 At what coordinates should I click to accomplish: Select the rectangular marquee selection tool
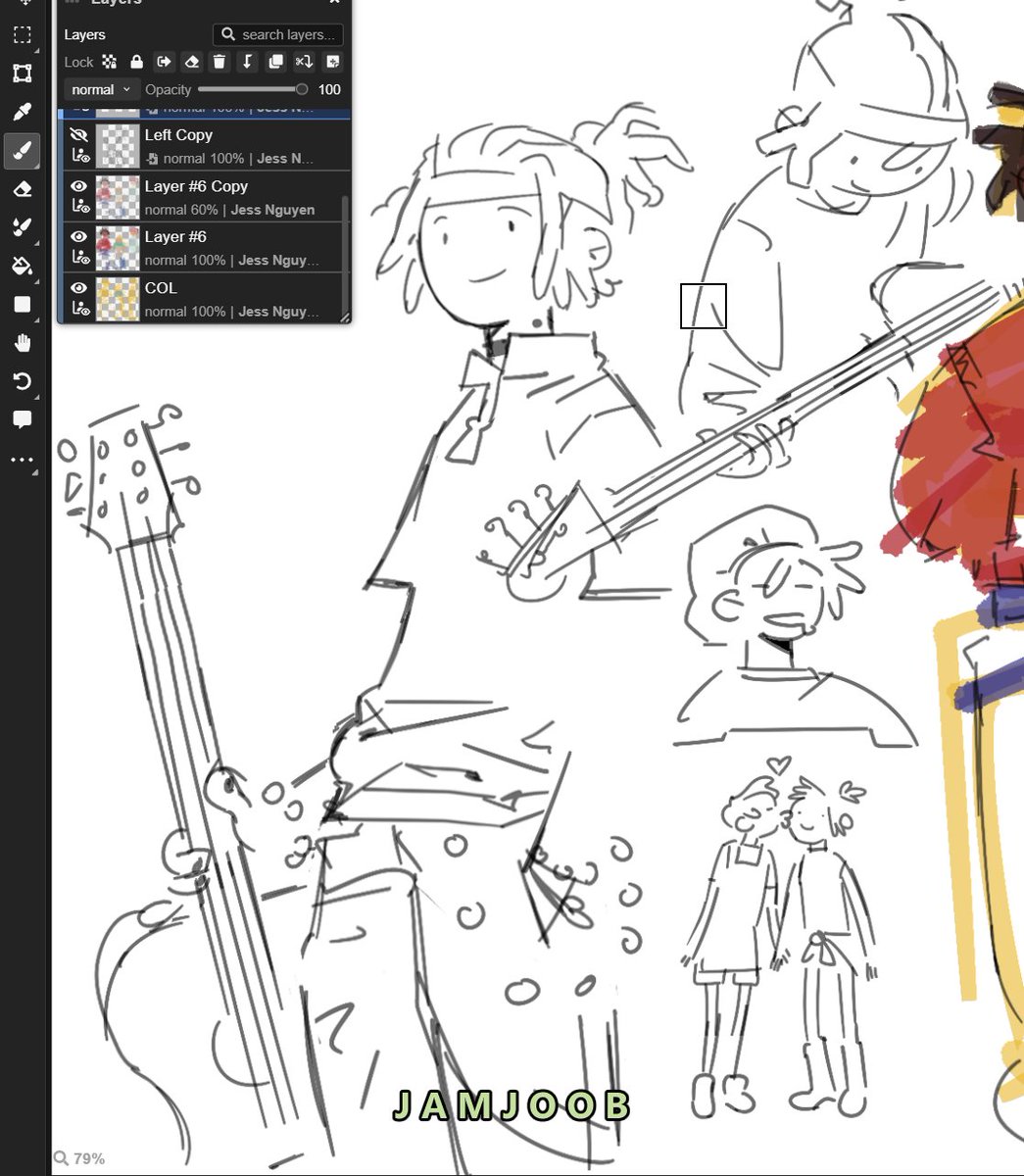[x=22, y=35]
